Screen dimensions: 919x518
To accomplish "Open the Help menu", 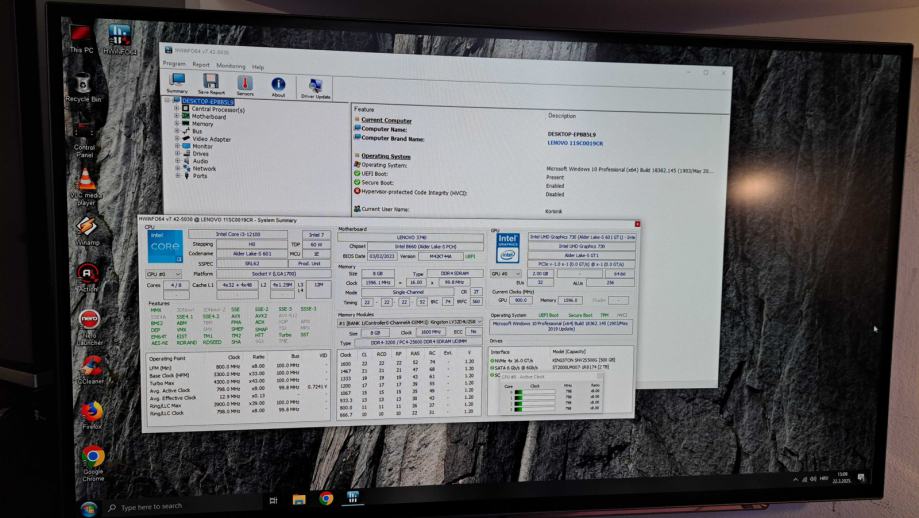I will pyautogui.click(x=258, y=67).
